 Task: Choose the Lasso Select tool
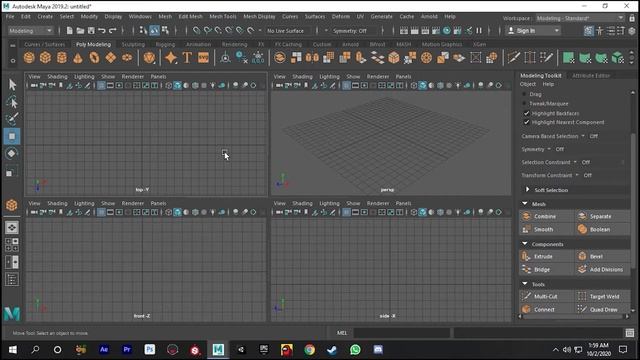click(x=12, y=102)
